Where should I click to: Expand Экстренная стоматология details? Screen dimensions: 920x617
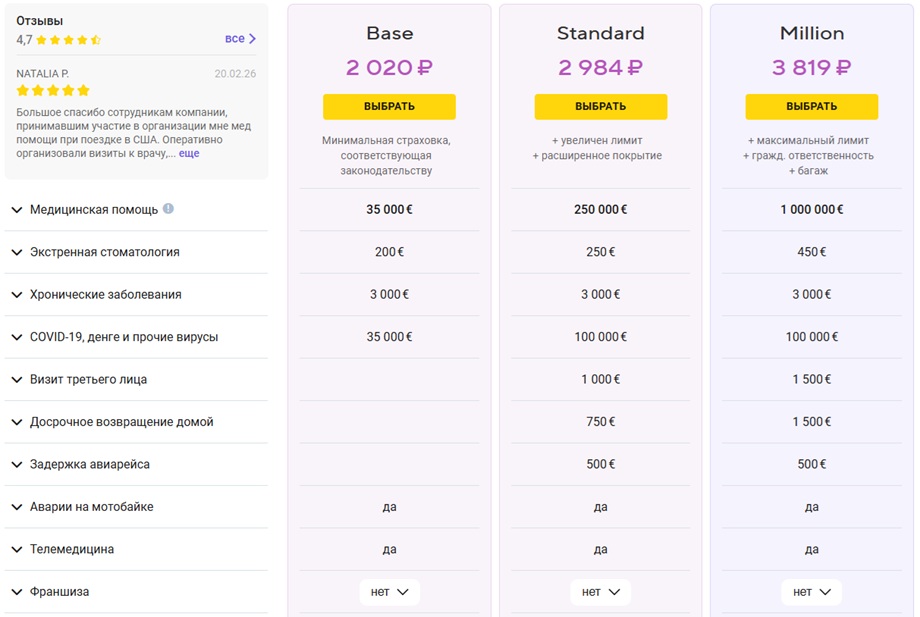tap(136, 252)
